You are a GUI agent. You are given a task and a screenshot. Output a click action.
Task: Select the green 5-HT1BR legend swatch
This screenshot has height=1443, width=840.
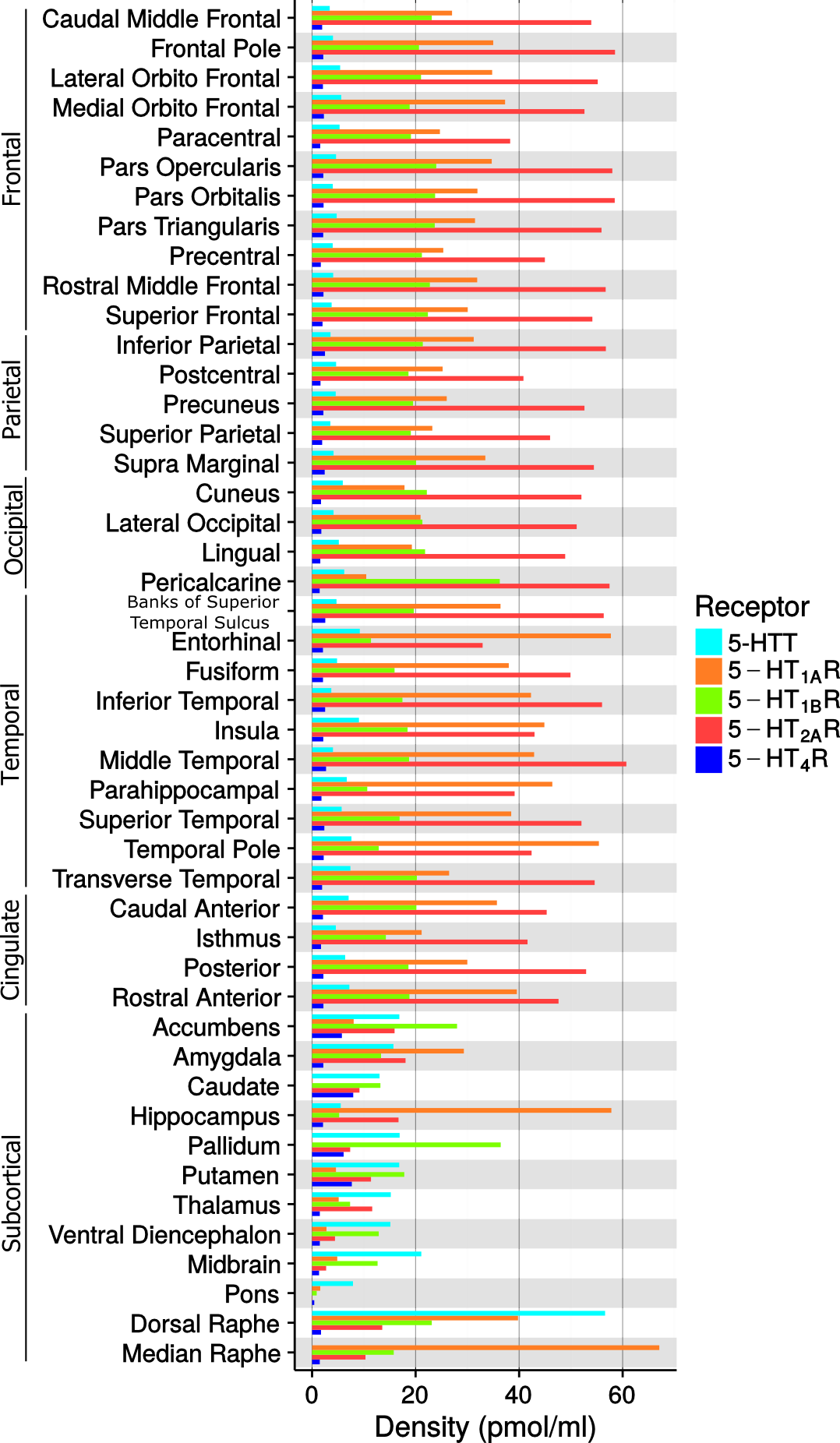[708, 700]
